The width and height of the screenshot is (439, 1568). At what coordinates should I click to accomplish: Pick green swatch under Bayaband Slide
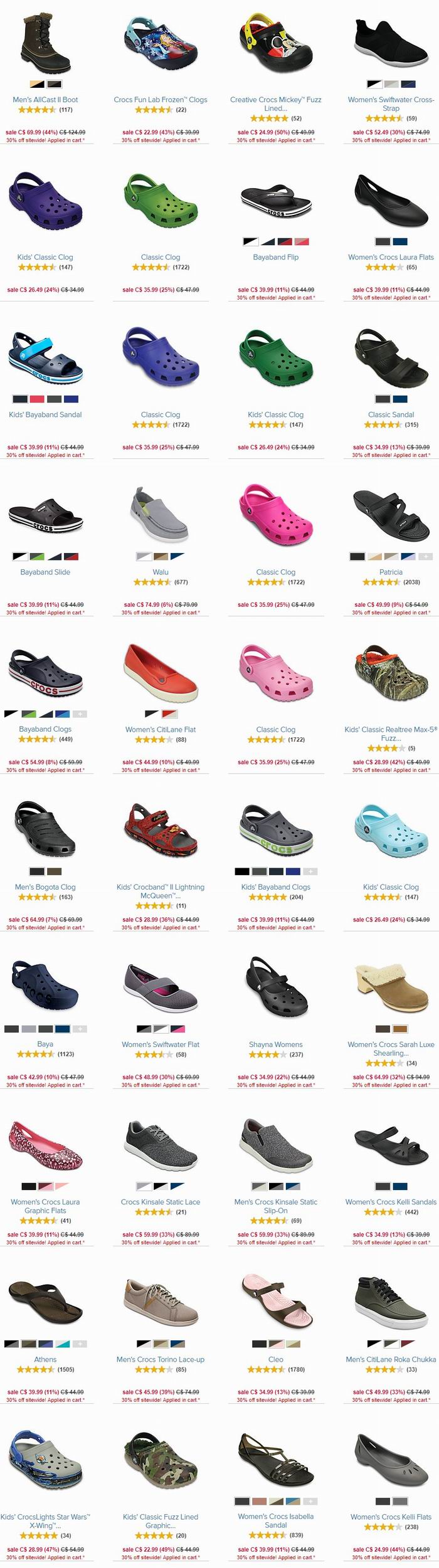coord(37,556)
